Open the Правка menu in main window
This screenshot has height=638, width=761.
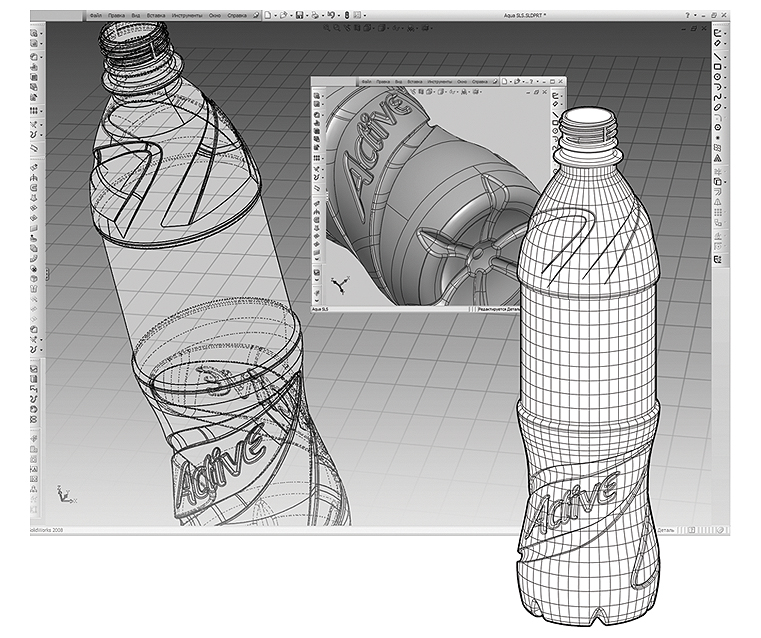click(x=116, y=16)
